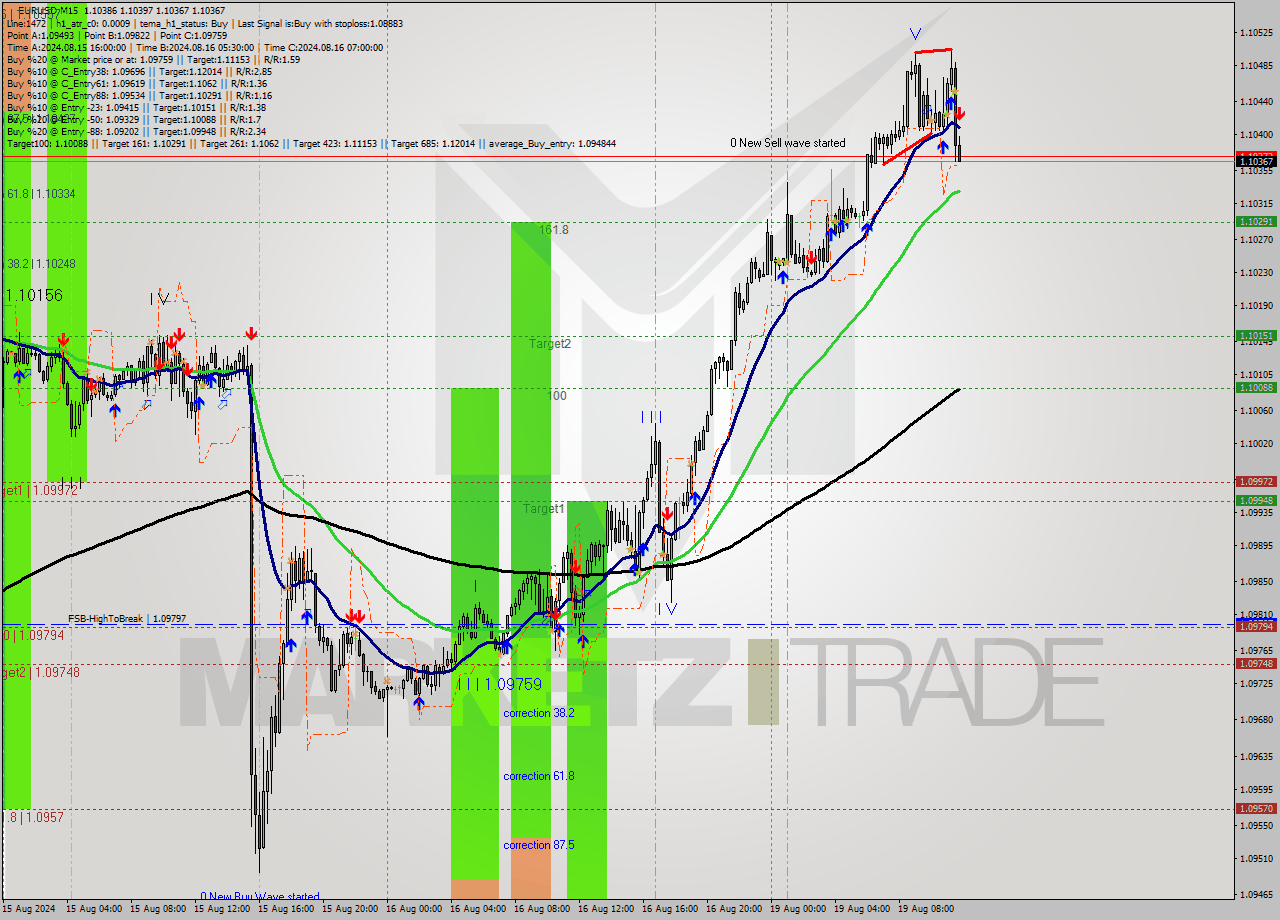Viewport: 1280px width, 920px height.
Task: Click the 1.09895 price axis value
Action: pos(1256,545)
